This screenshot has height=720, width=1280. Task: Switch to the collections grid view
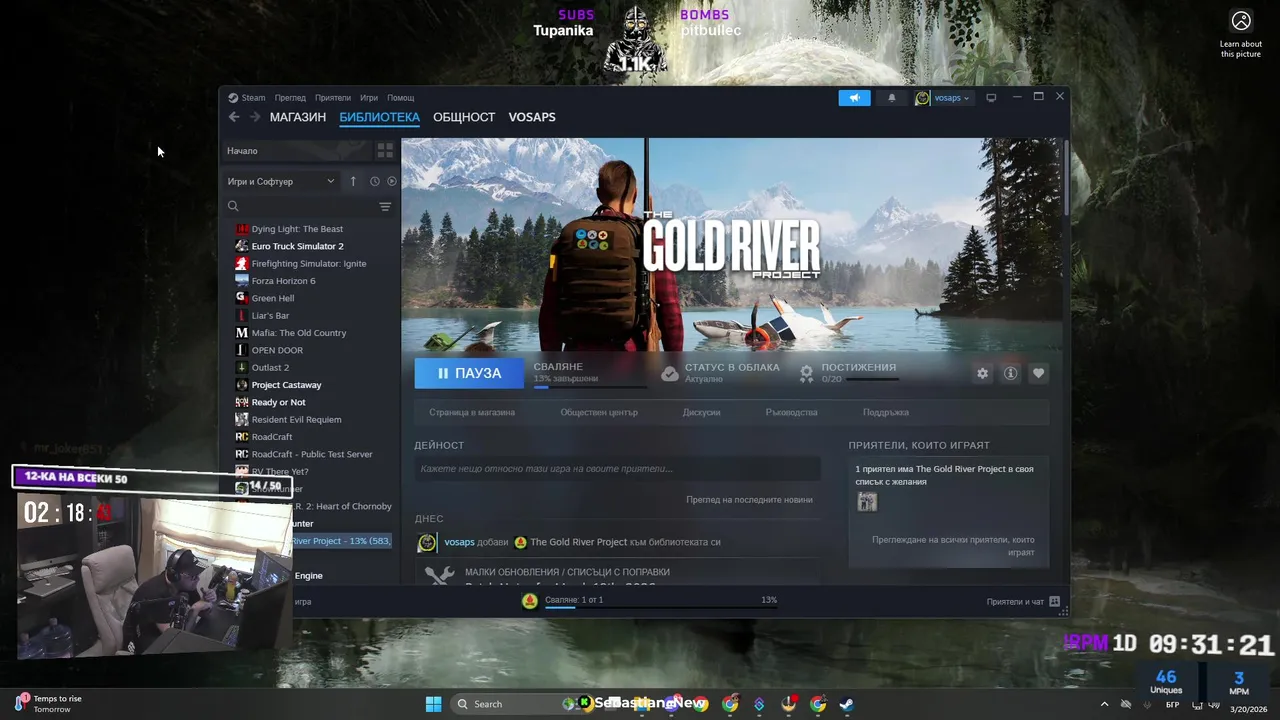tap(385, 151)
